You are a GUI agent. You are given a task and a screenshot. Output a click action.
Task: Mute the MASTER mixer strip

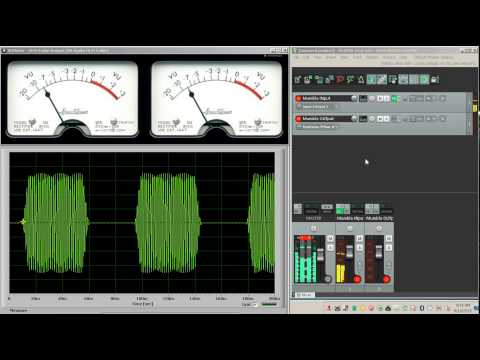330,238
